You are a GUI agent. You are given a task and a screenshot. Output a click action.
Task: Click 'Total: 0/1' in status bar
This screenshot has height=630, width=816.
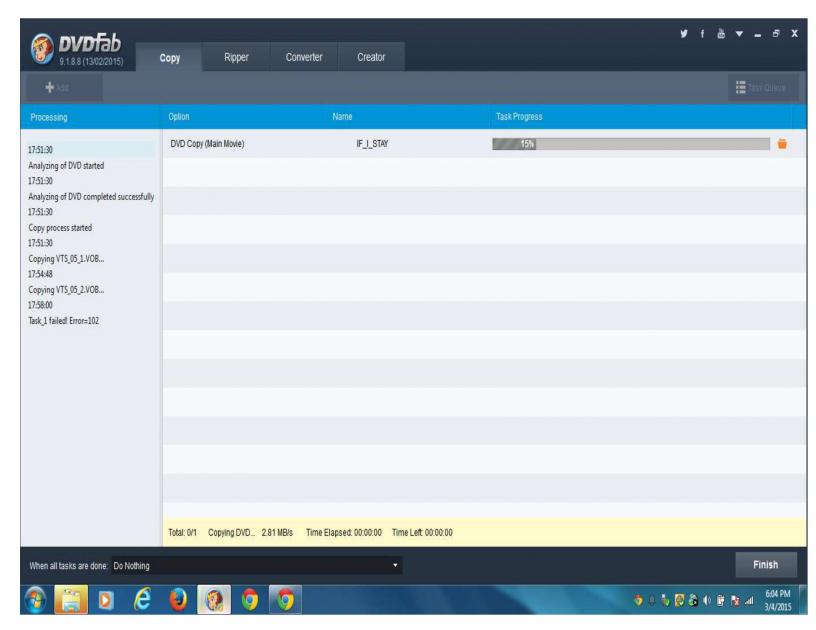(183, 532)
